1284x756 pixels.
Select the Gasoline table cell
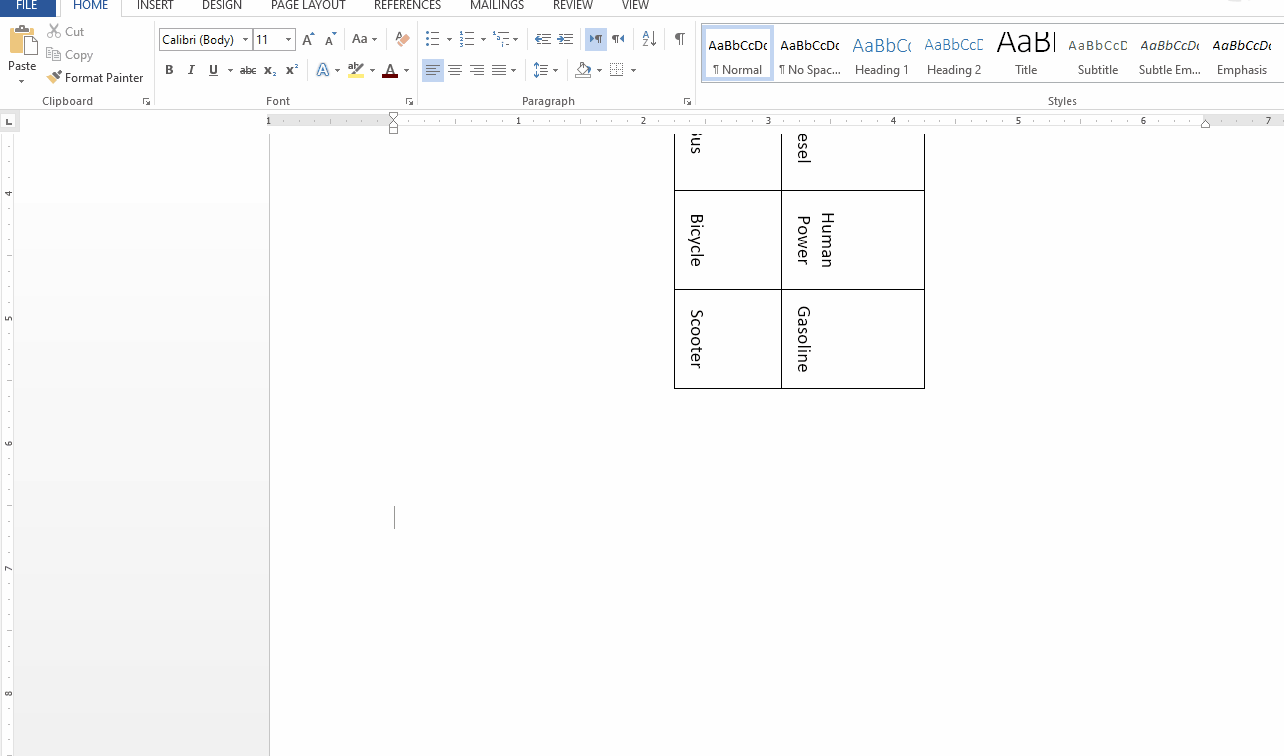coord(852,338)
